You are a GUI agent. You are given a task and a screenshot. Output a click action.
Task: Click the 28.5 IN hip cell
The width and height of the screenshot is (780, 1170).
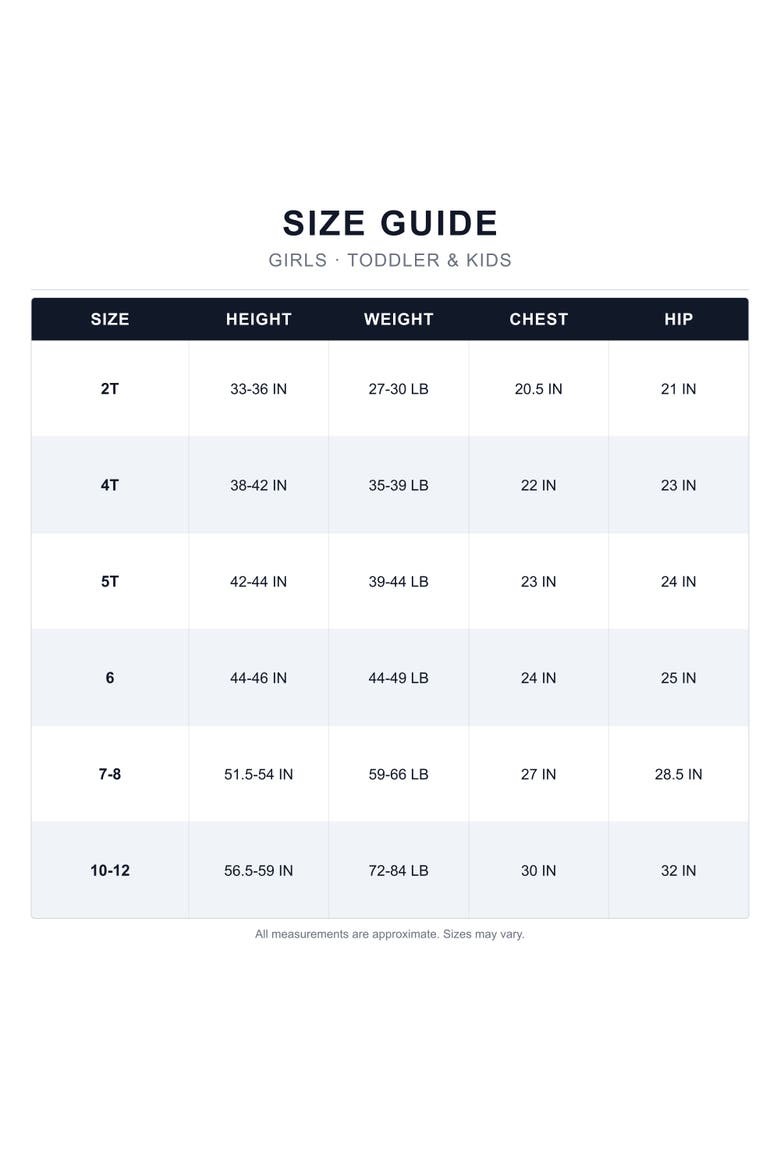click(x=678, y=774)
